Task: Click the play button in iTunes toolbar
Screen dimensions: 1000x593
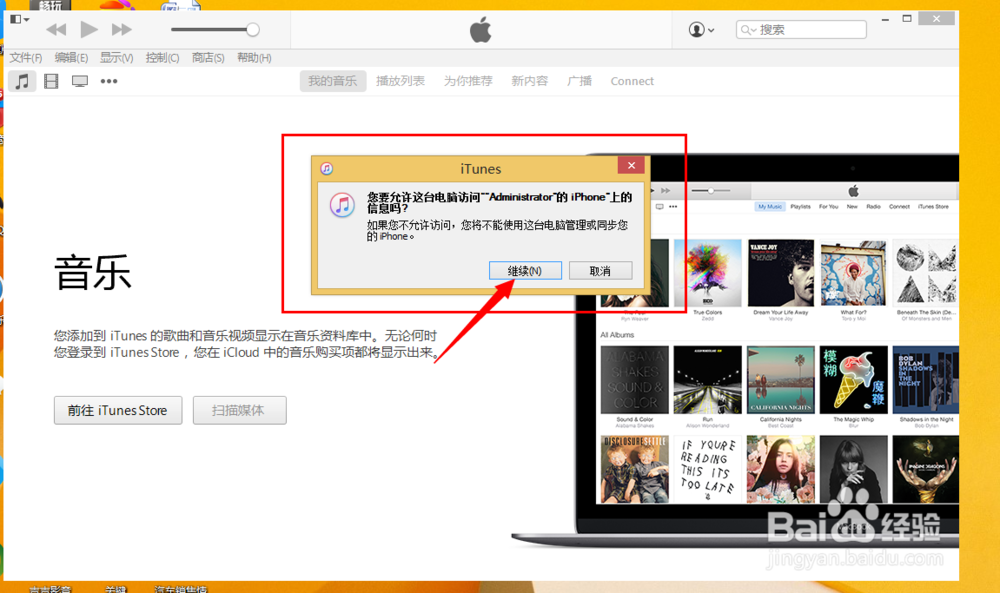Action: tap(89, 29)
